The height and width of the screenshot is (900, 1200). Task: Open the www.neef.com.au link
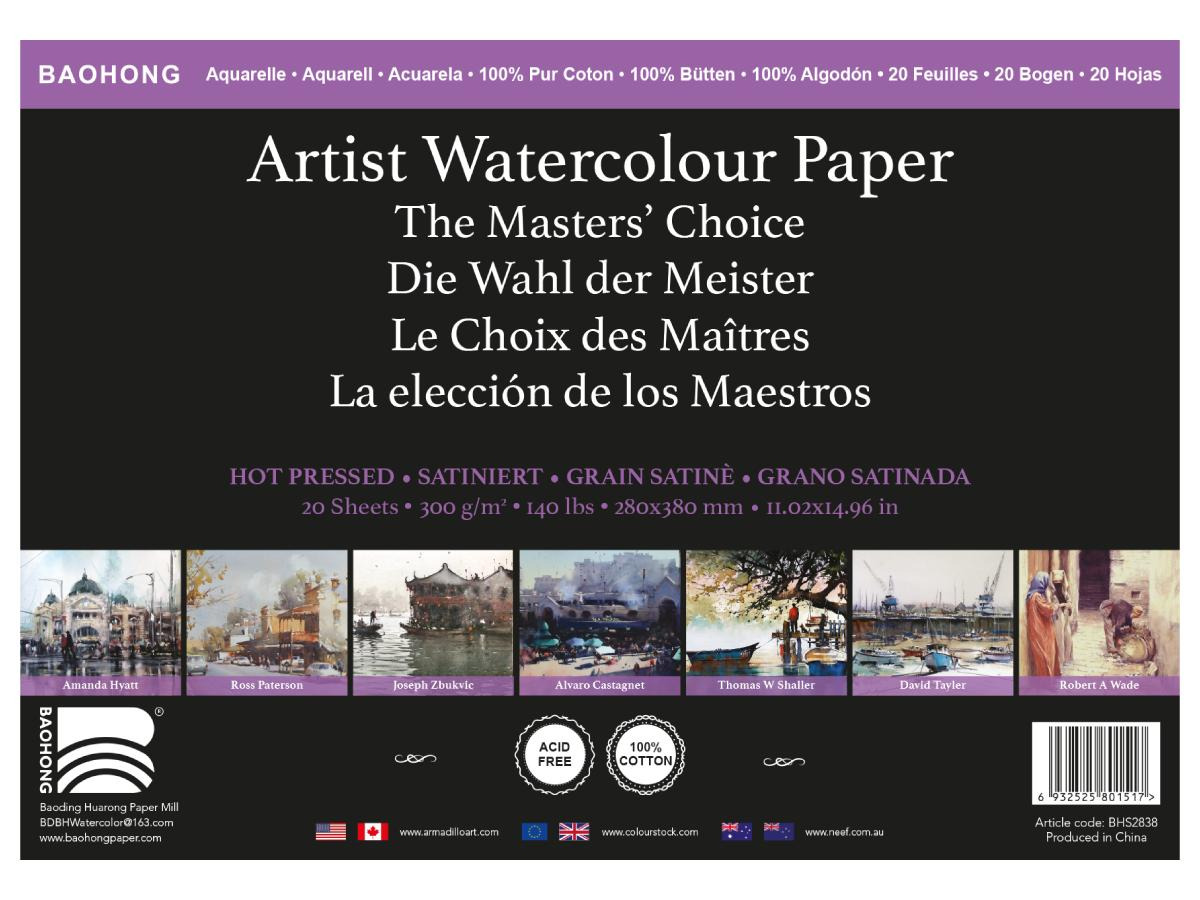[x=844, y=832]
